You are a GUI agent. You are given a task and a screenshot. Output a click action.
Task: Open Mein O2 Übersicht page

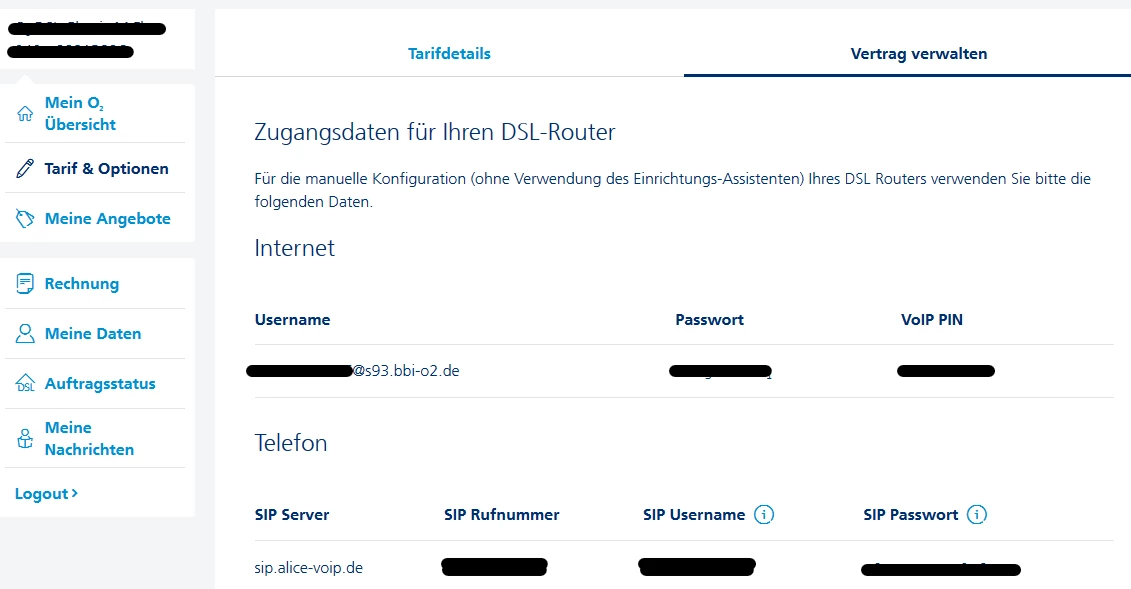(x=80, y=114)
